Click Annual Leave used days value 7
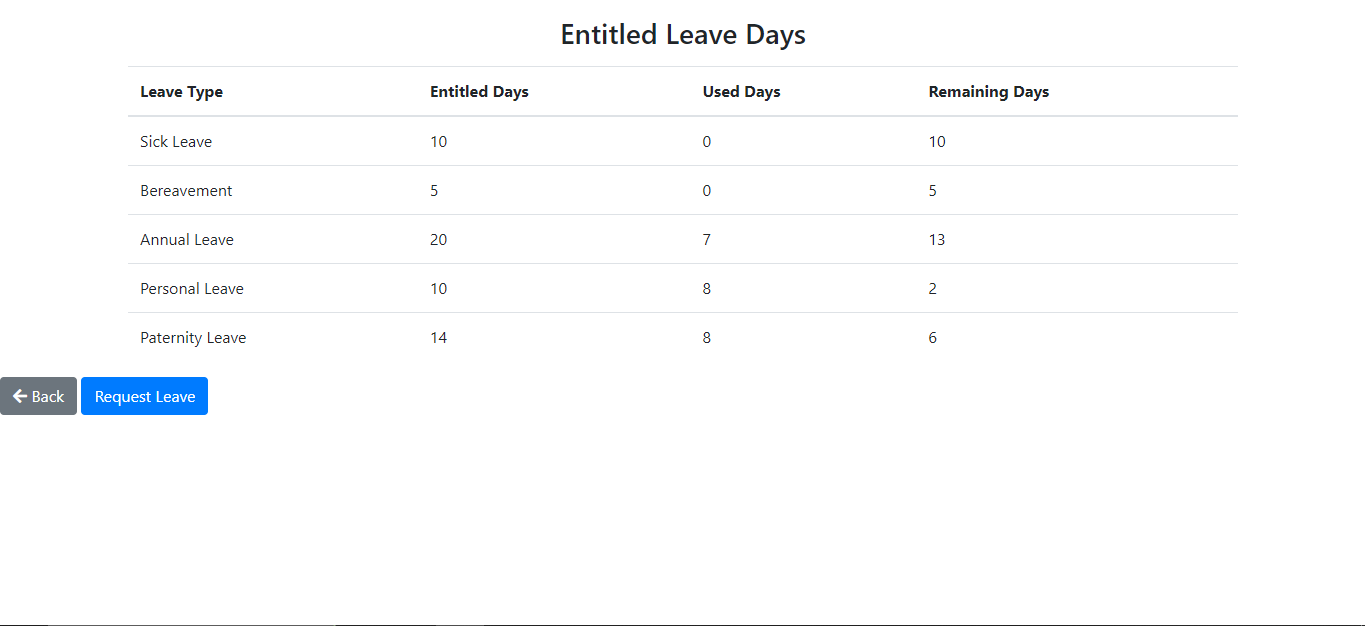Viewport: 1365px width, 626px height. pyautogui.click(x=706, y=239)
